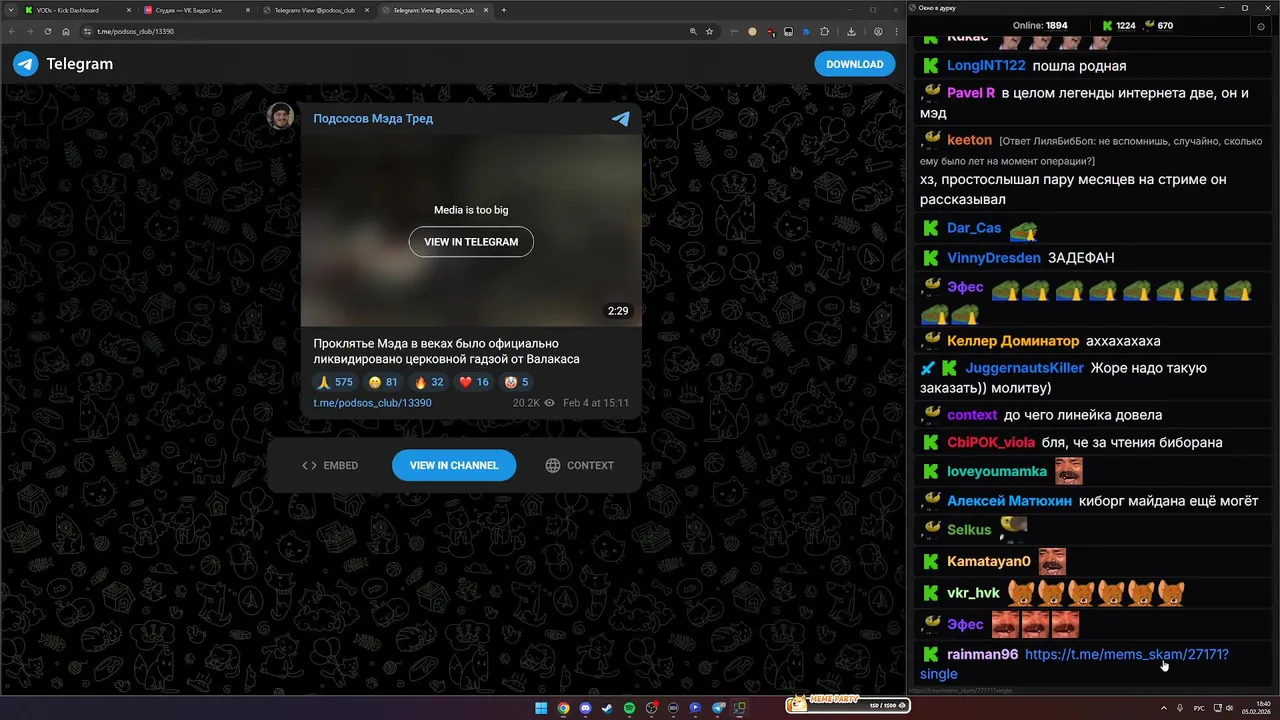Click the EMBED code option
This screenshot has width=1280, height=720.
coord(330,465)
